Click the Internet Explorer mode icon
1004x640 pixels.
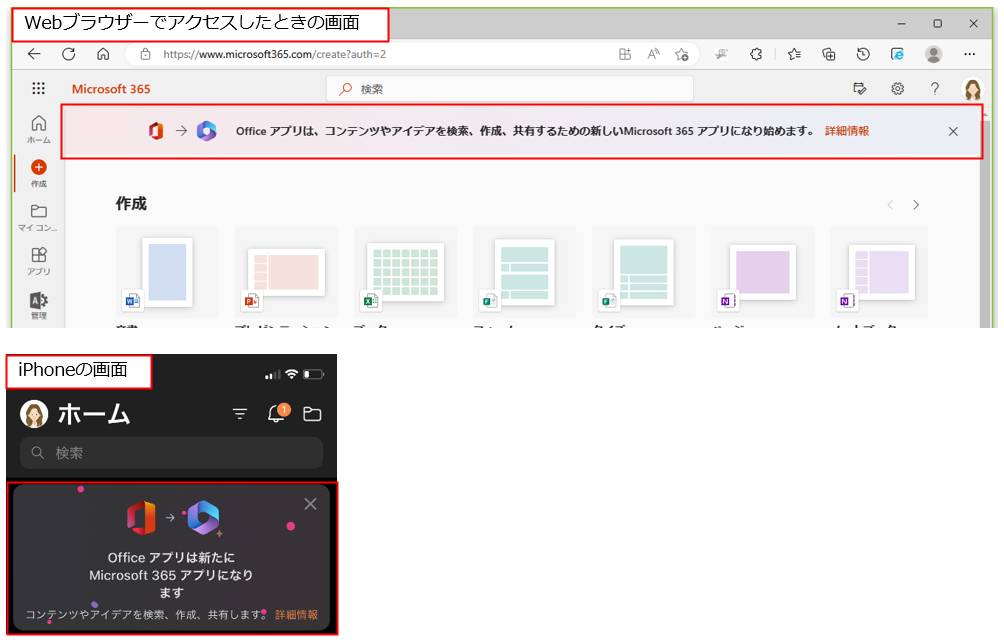898,54
